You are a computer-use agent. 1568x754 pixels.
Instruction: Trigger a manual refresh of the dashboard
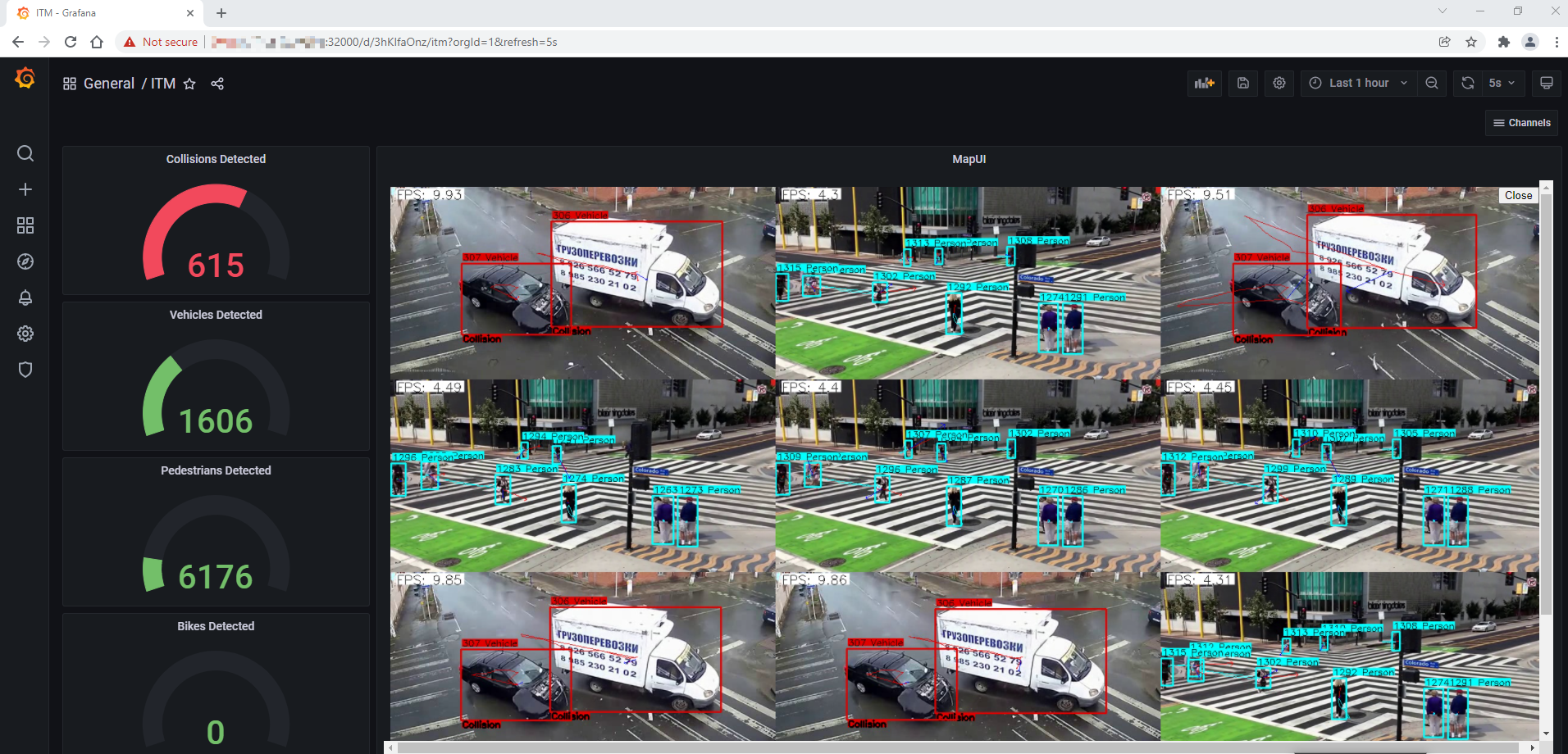coord(1467,83)
